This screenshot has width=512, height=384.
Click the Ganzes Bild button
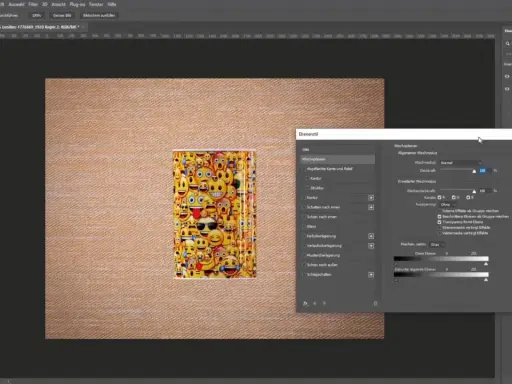(x=62, y=15)
